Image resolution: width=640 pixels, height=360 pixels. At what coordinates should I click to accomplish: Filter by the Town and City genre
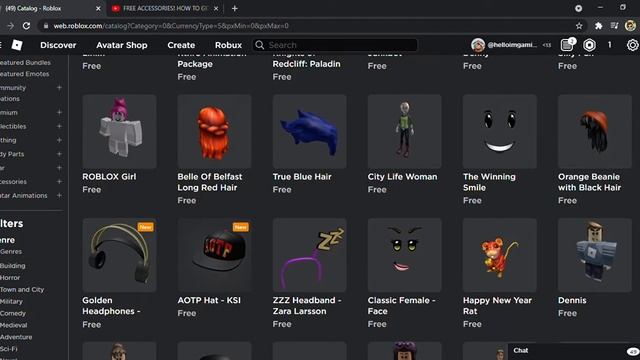tap(22, 289)
